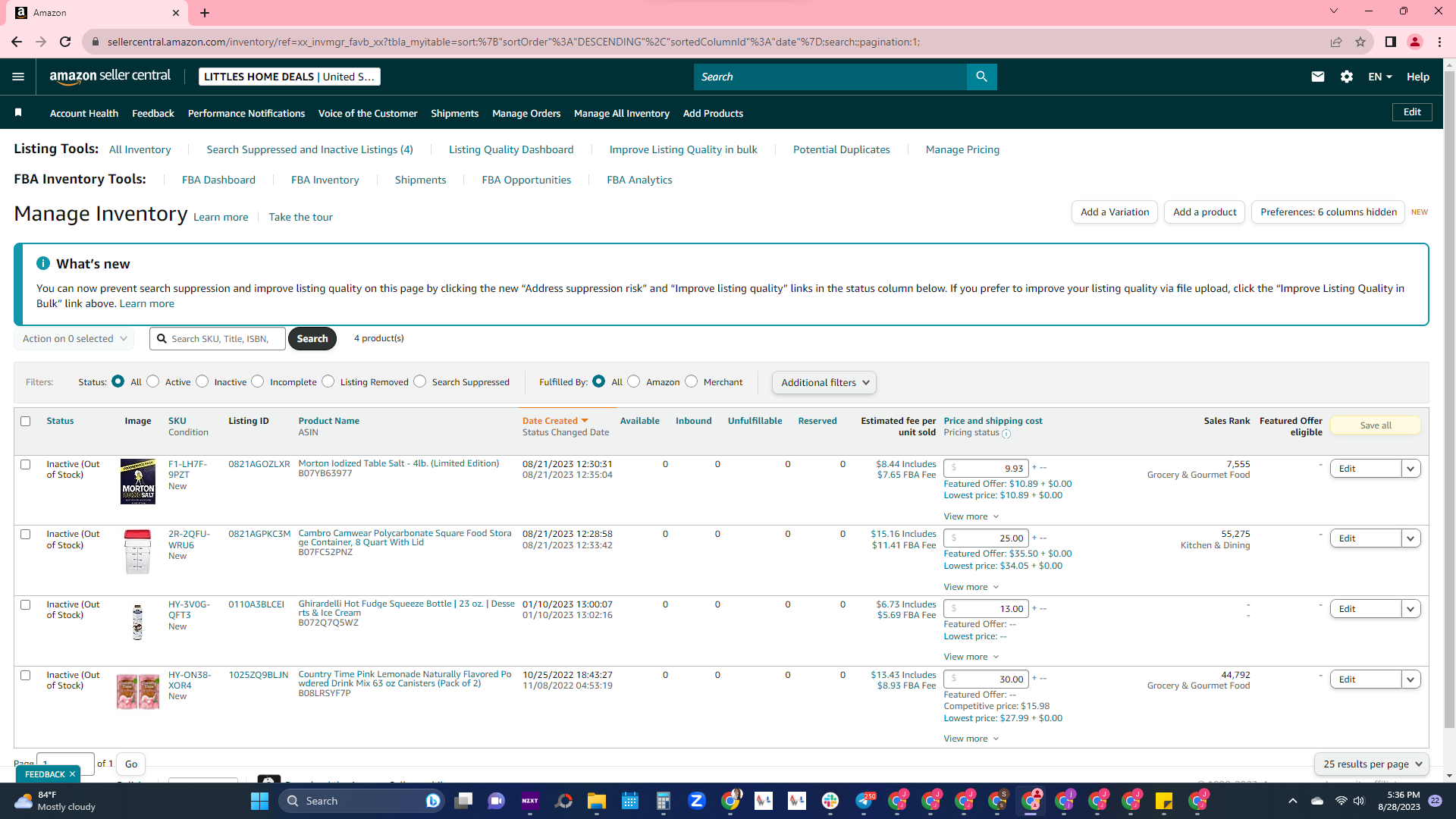Open the messages envelope icon

[1318, 77]
